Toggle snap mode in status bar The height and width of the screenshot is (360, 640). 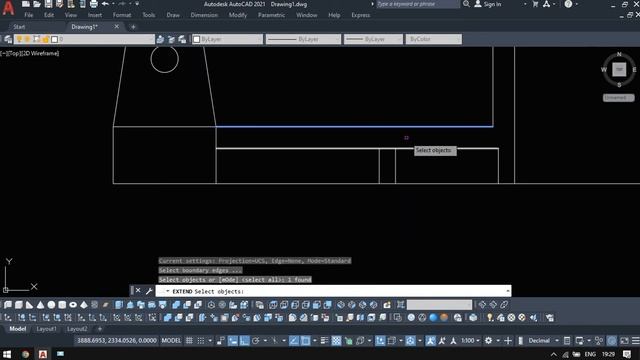click(x=201, y=341)
